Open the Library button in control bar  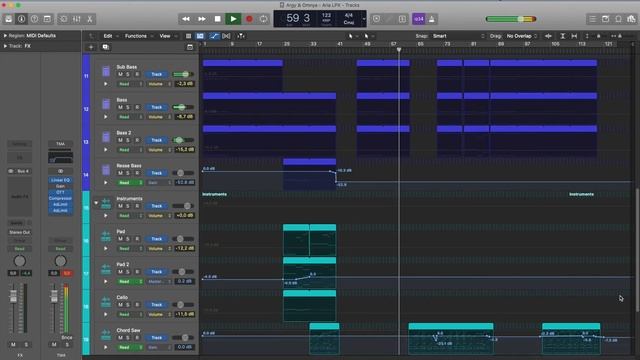pos(9,19)
